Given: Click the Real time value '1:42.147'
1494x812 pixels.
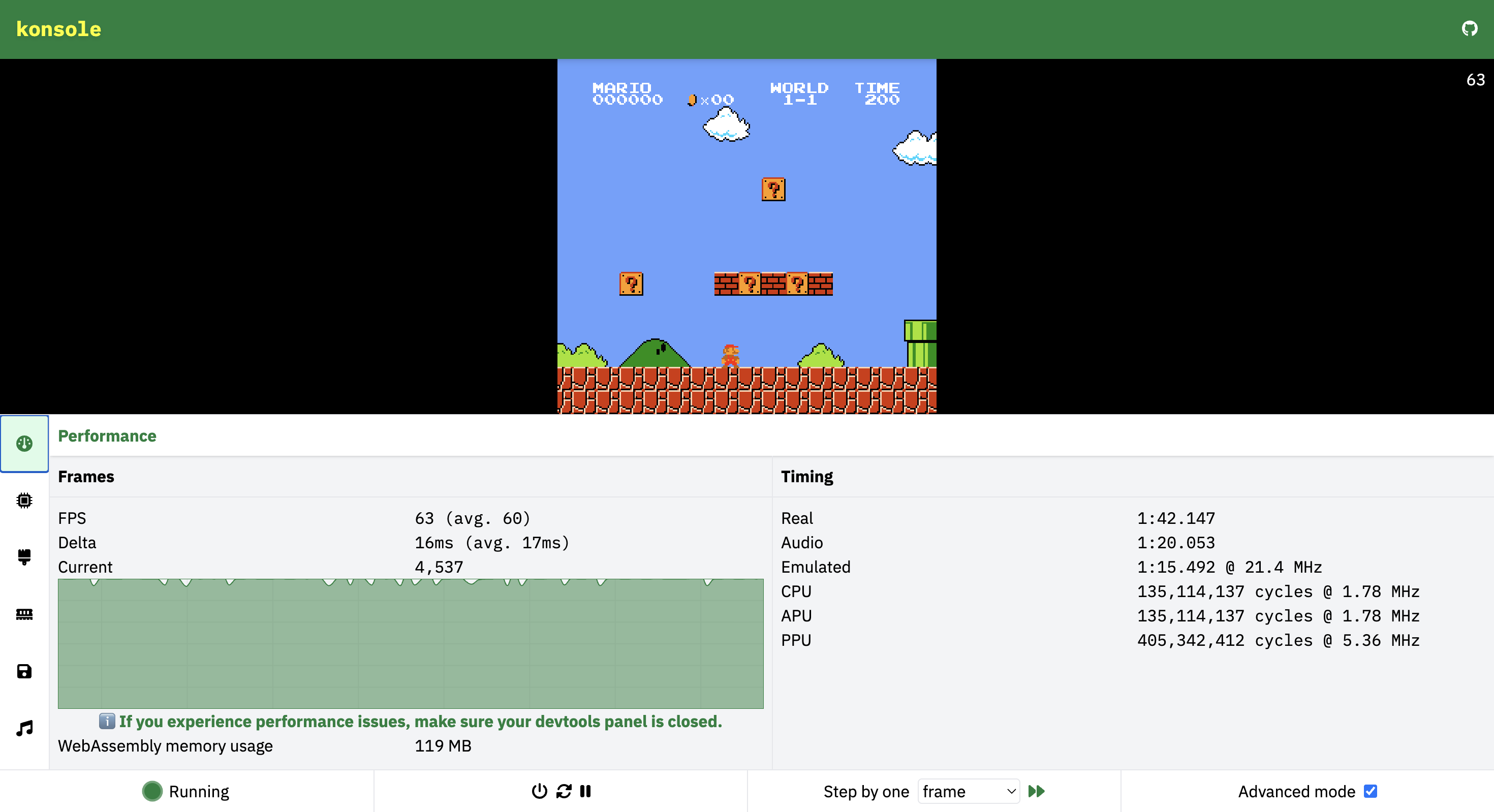Looking at the screenshot, I should (x=1176, y=518).
